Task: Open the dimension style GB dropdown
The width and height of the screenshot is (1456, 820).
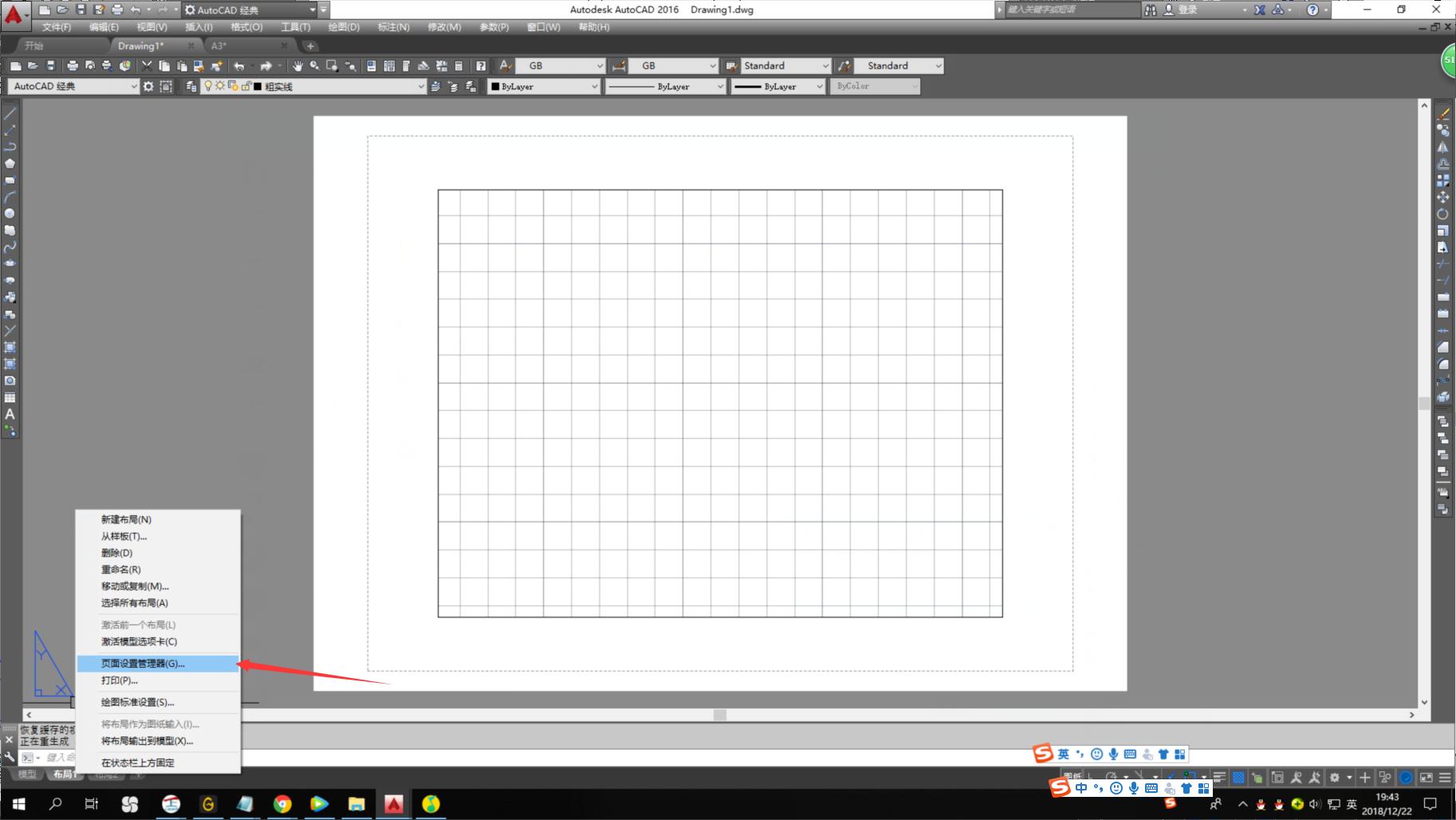Action: click(x=674, y=65)
